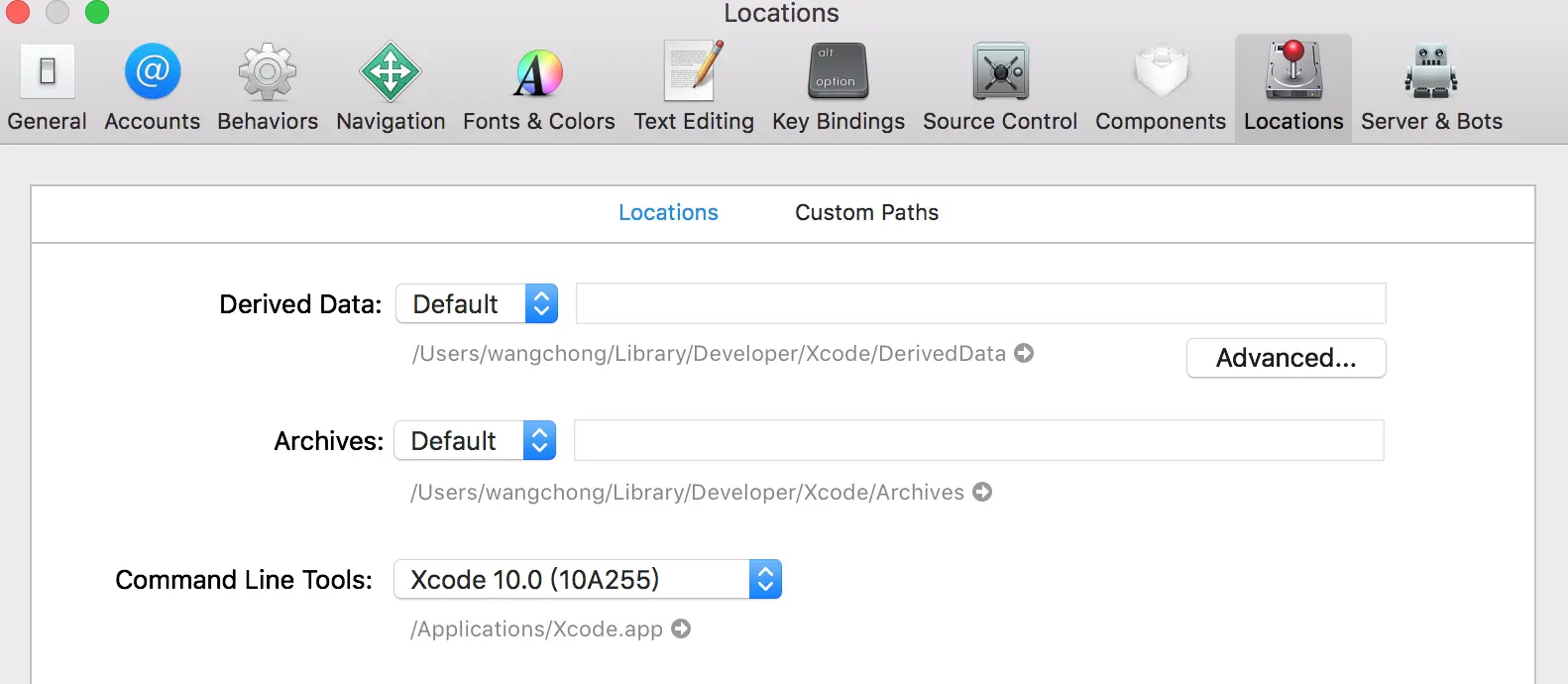
Task: Click the Derived Data path field
Action: tap(980, 303)
